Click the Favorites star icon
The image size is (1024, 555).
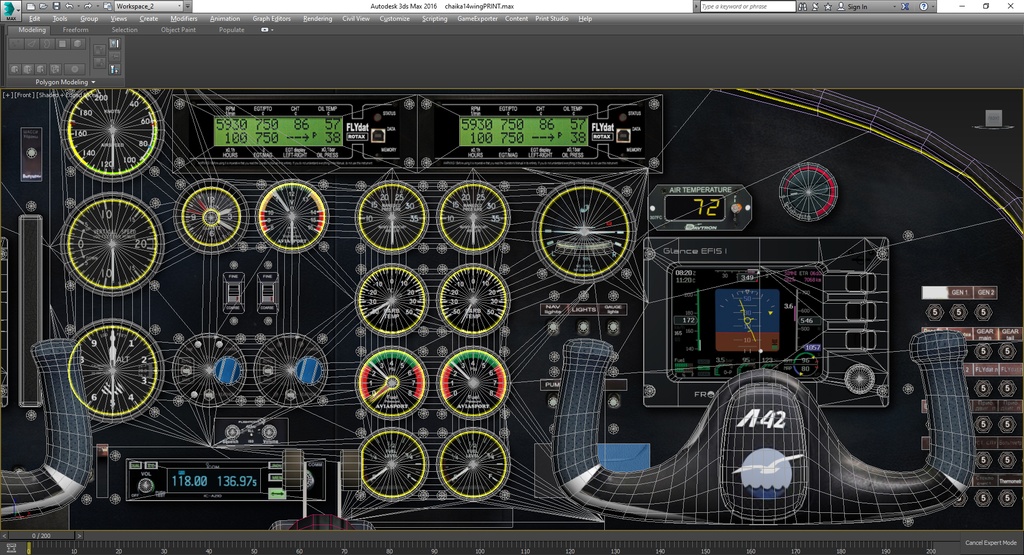pos(827,7)
